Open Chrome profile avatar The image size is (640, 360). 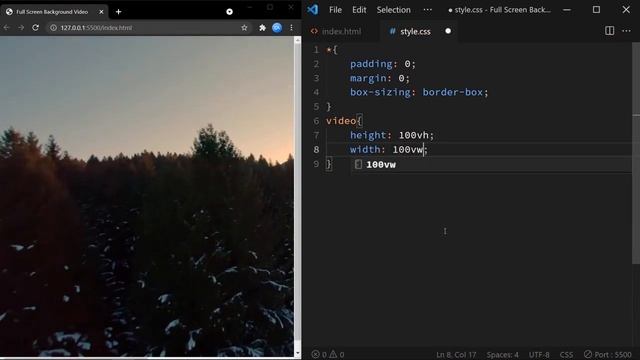point(277,28)
